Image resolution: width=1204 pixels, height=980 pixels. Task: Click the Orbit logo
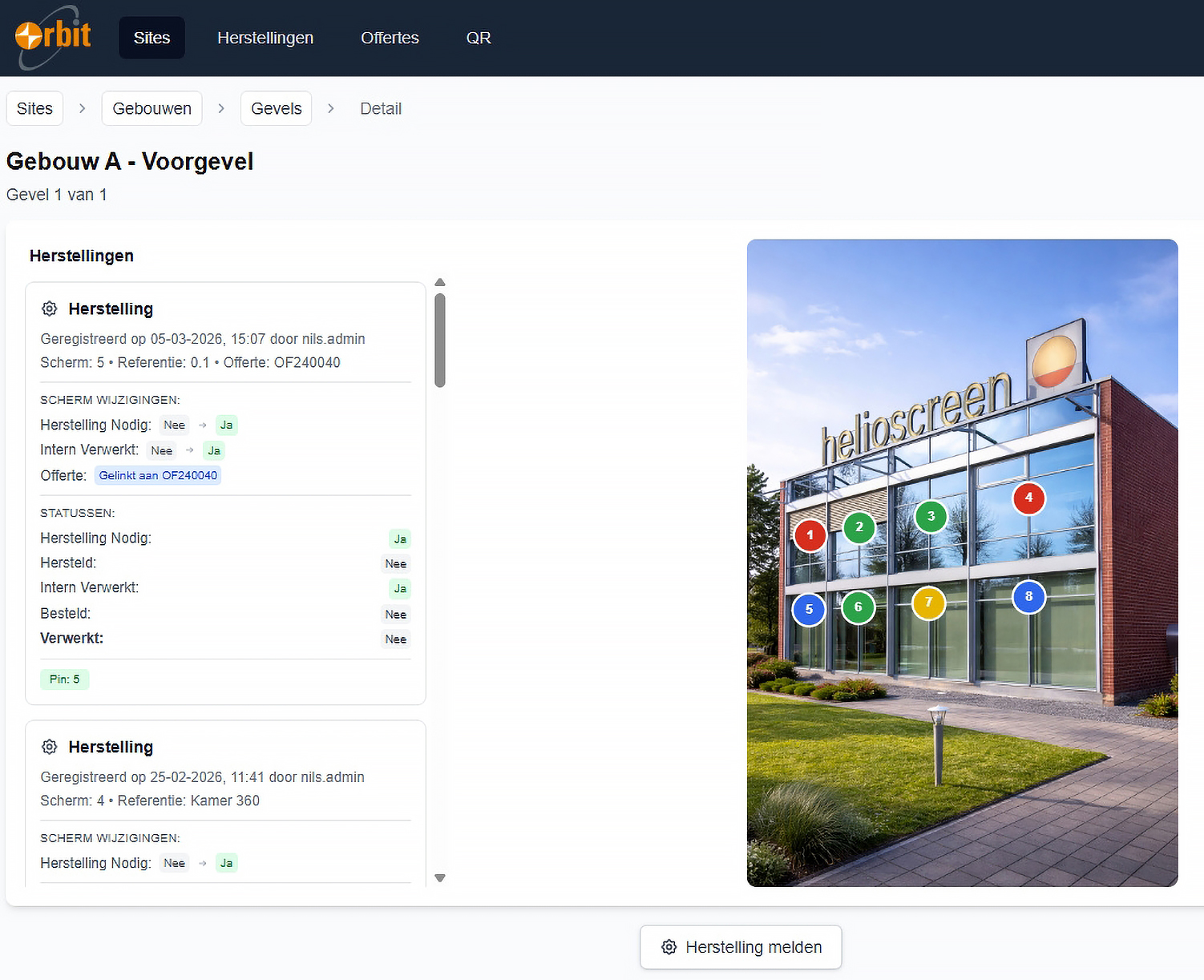pyautogui.click(x=51, y=37)
